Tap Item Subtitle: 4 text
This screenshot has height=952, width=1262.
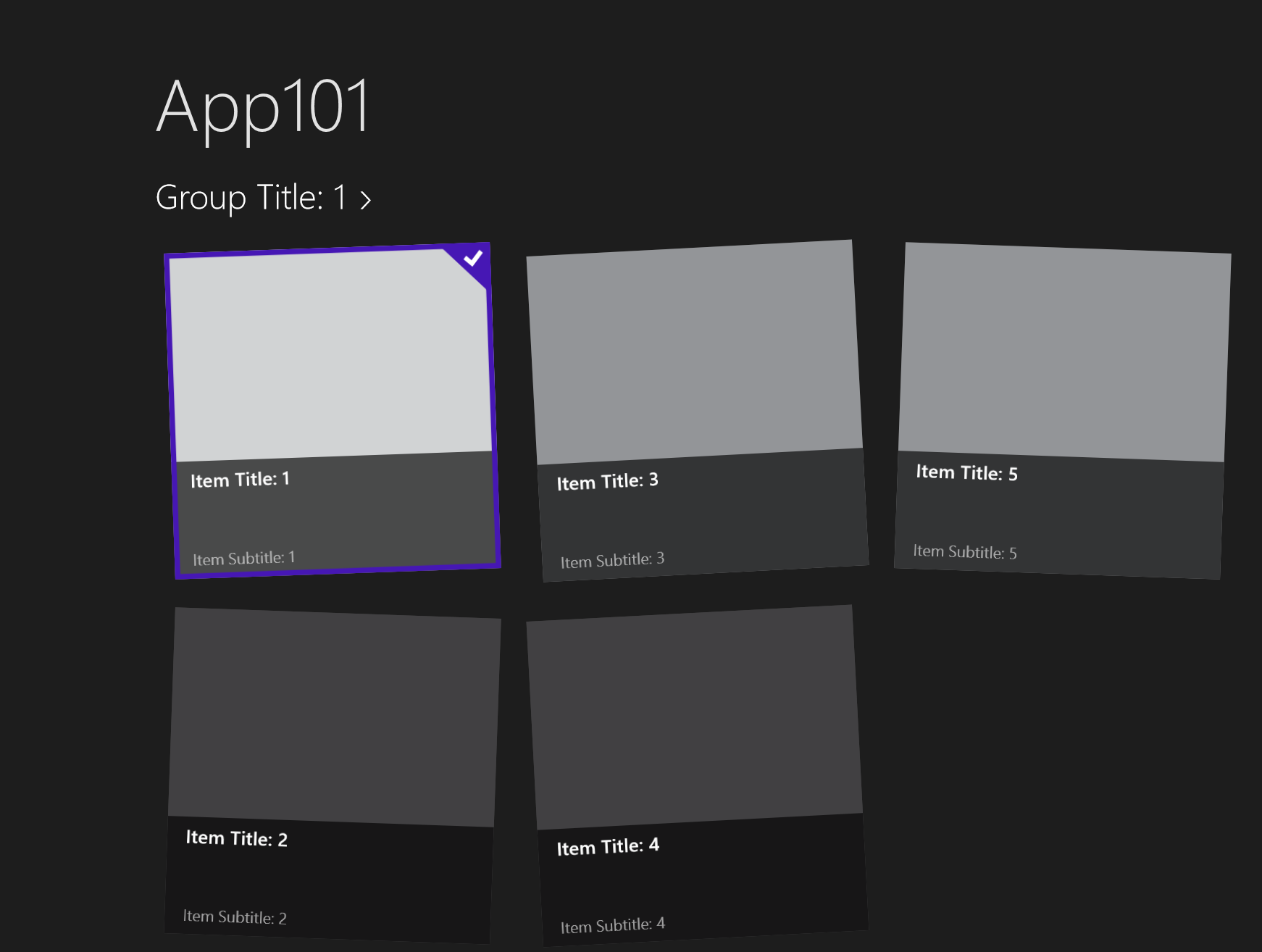[x=612, y=925]
